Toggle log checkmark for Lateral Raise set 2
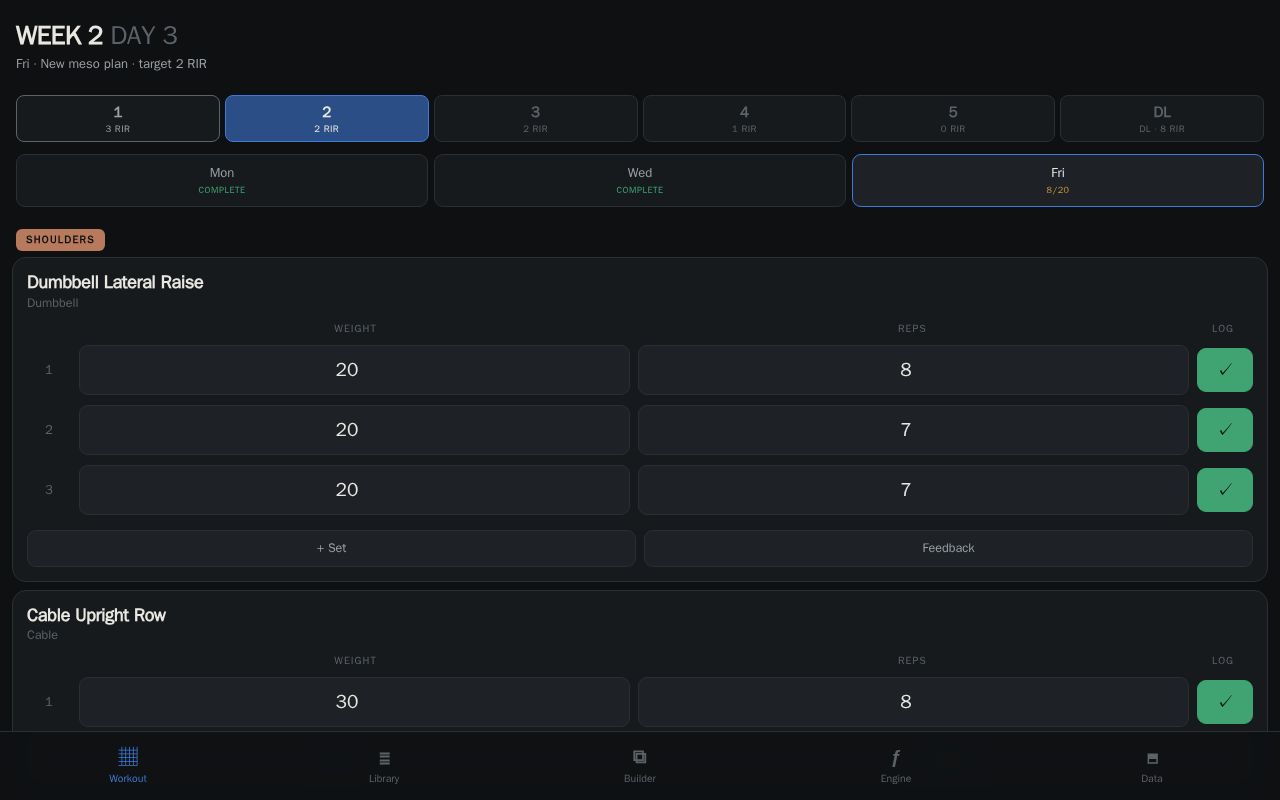 click(x=1225, y=430)
